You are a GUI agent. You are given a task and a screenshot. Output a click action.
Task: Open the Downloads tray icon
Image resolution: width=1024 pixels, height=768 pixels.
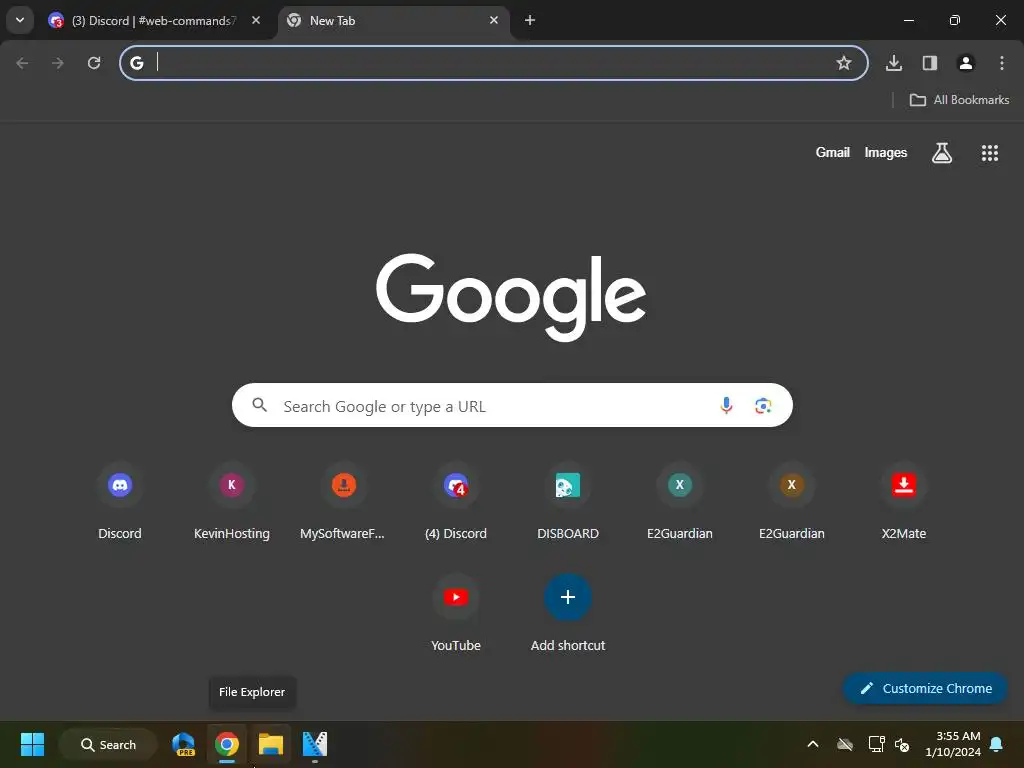(x=894, y=63)
